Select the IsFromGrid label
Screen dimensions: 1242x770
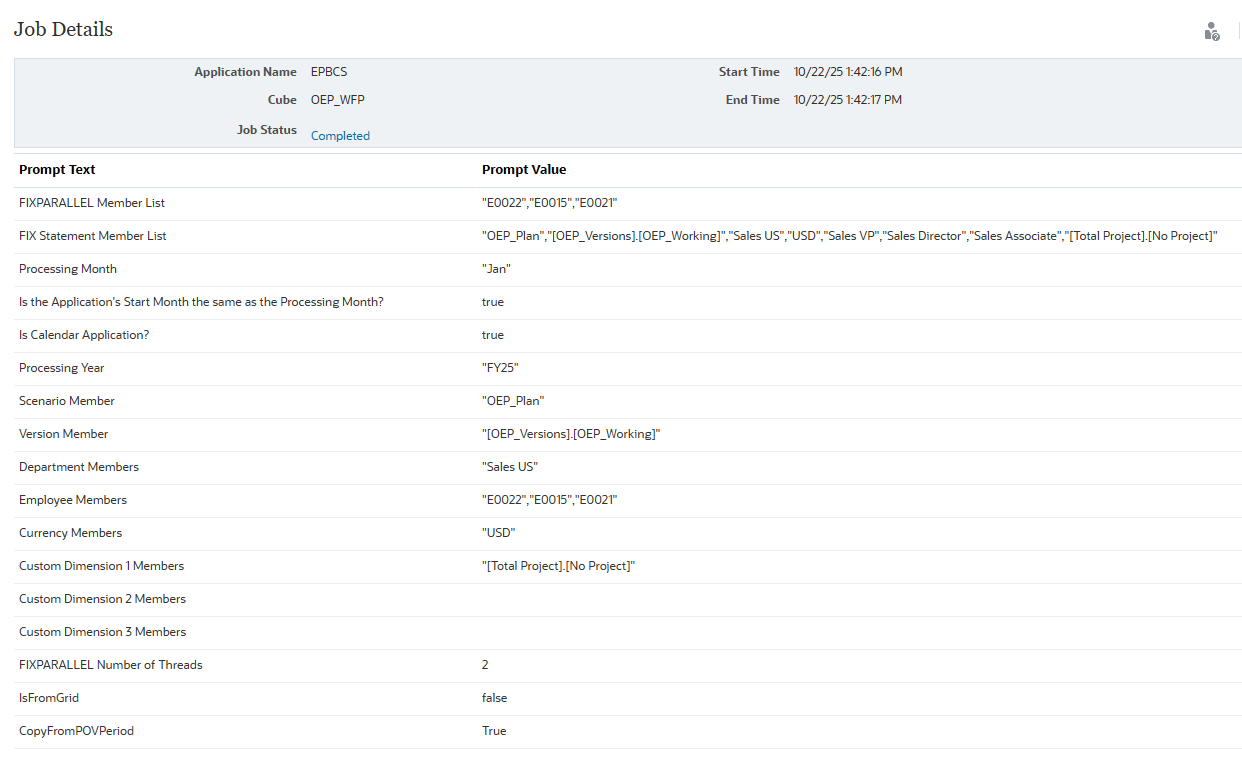coord(49,698)
